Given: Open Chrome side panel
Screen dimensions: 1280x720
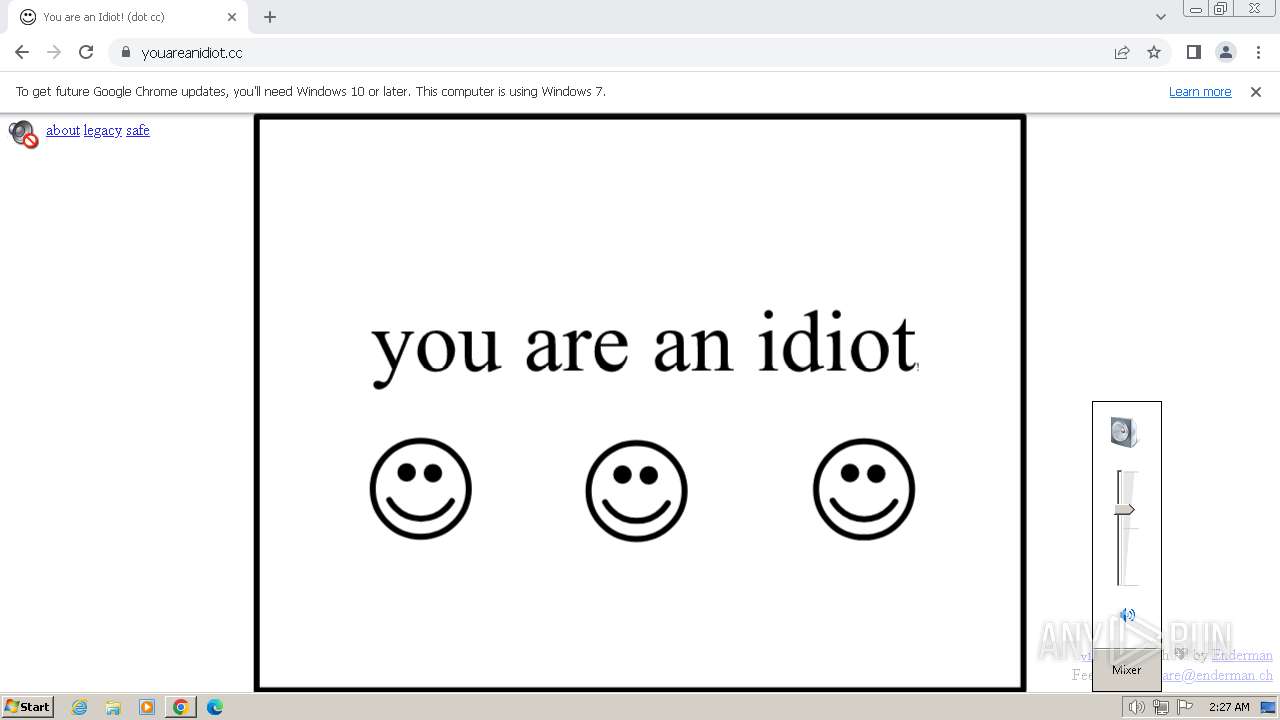Looking at the screenshot, I should 1194,53.
